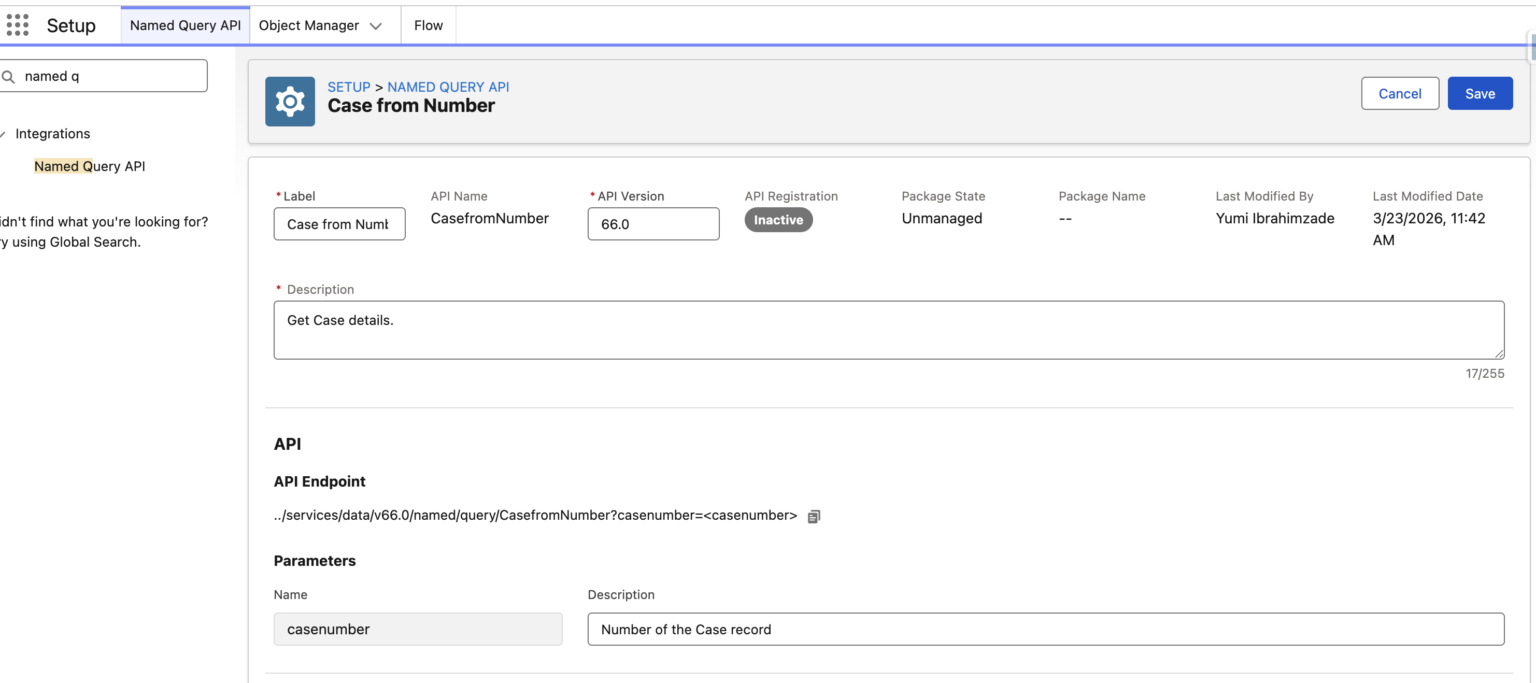Click inside the Description text area
Viewport: 1536px width, 683px height.
[889, 330]
